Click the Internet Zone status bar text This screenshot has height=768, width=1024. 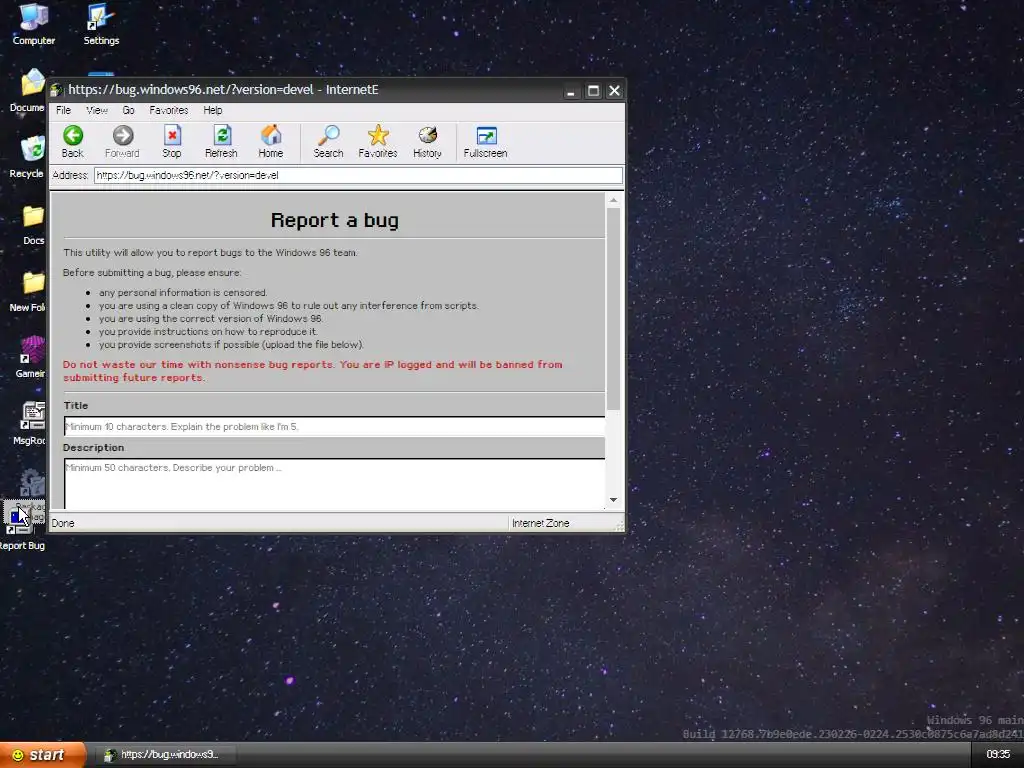[541, 523]
